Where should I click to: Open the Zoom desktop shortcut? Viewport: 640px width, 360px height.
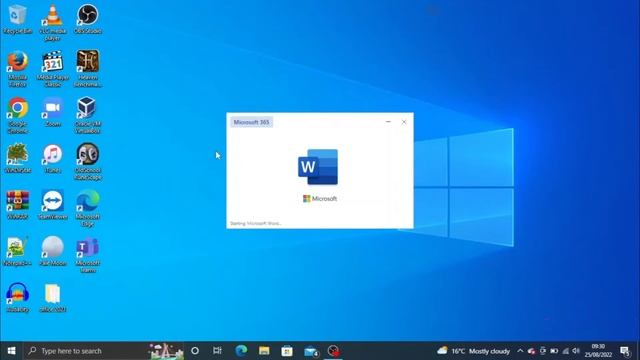53,112
